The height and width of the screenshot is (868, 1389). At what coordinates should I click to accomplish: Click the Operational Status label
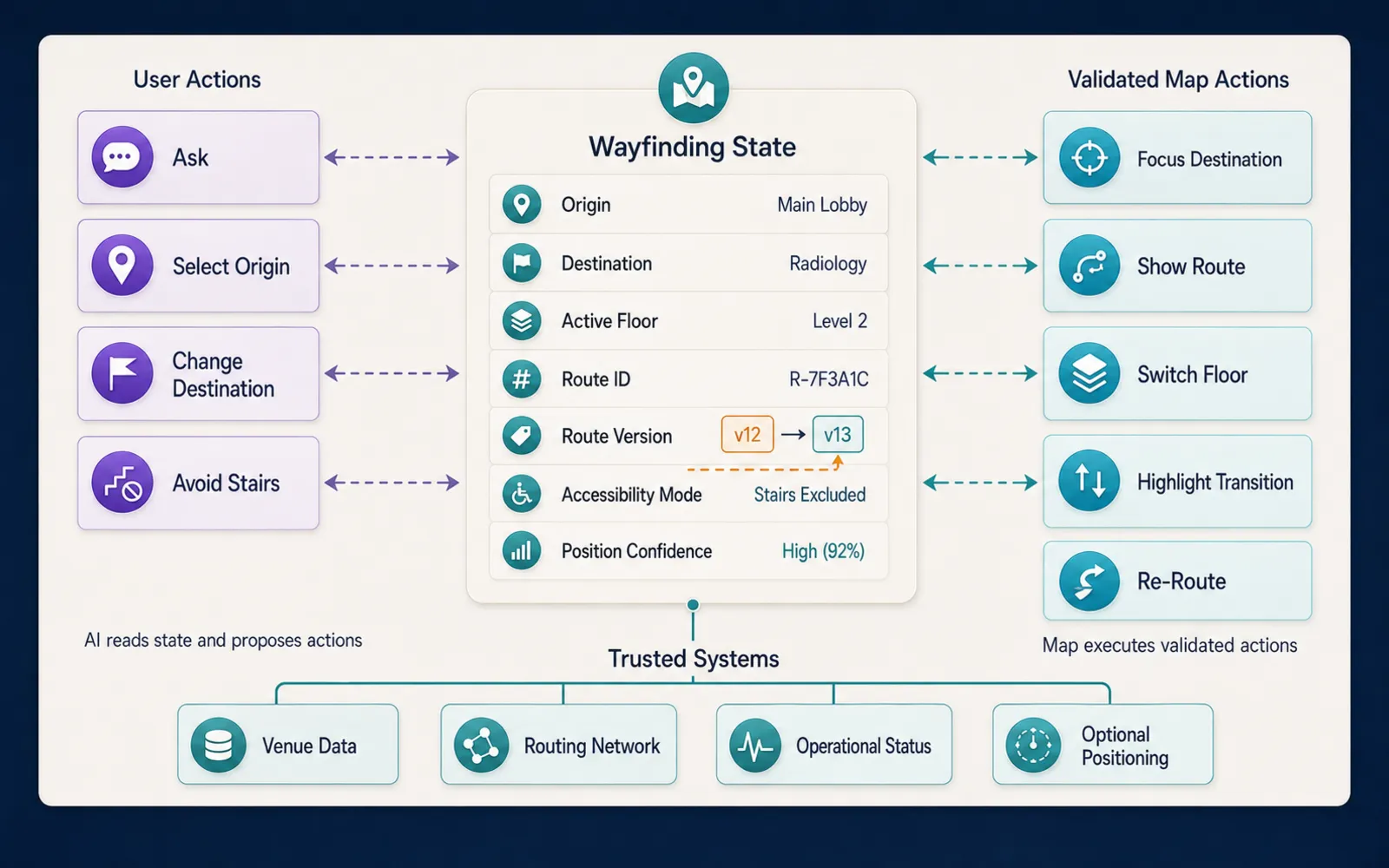[864, 746]
